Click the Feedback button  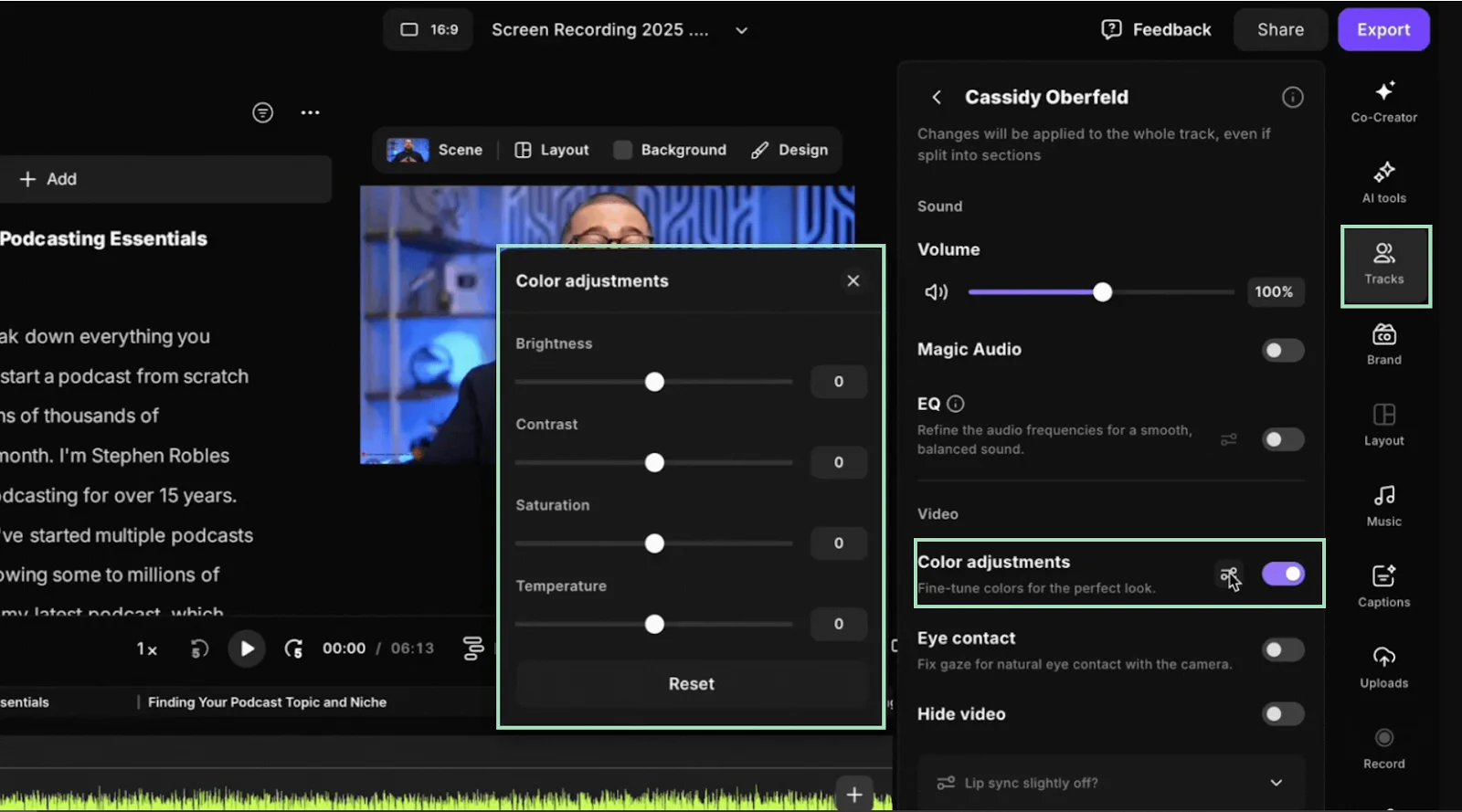pyautogui.click(x=1156, y=29)
